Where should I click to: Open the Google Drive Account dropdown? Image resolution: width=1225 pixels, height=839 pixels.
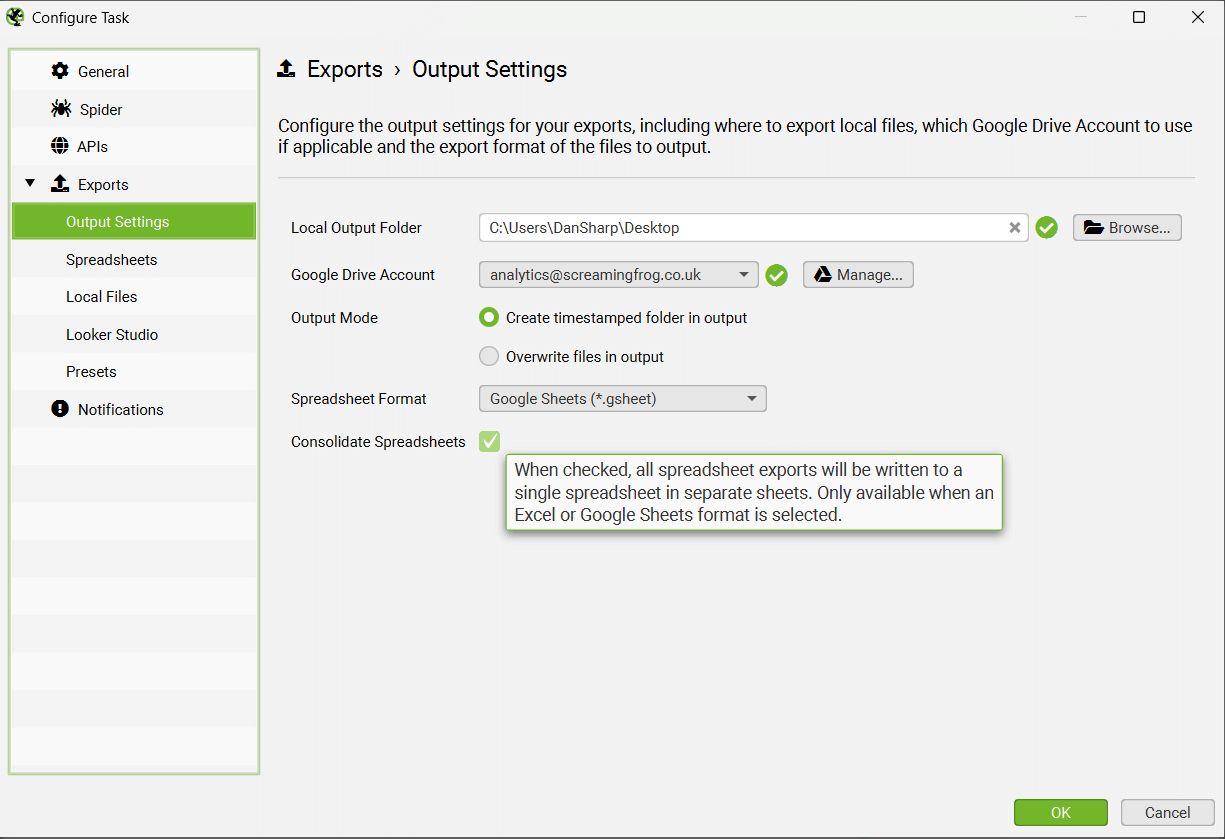[618, 275]
